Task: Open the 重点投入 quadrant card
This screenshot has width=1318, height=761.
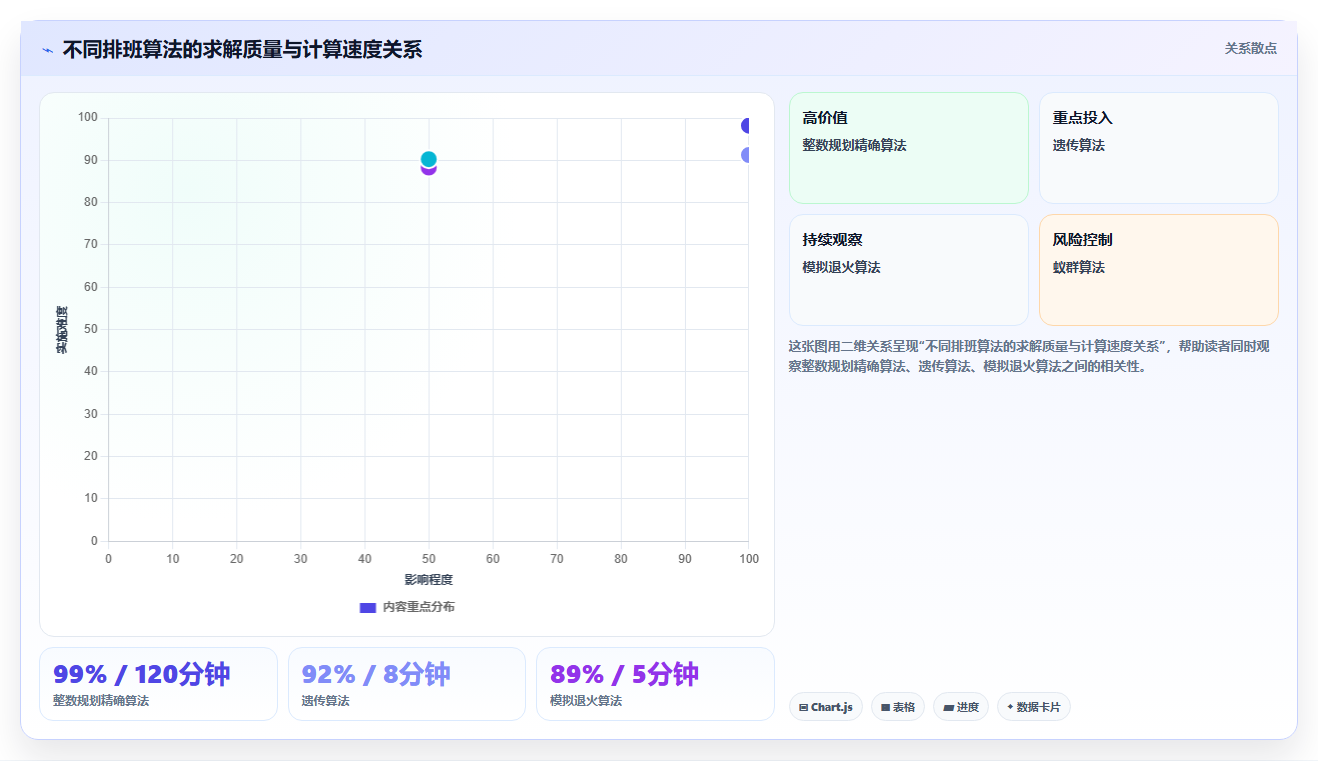Action: point(1159,148)
